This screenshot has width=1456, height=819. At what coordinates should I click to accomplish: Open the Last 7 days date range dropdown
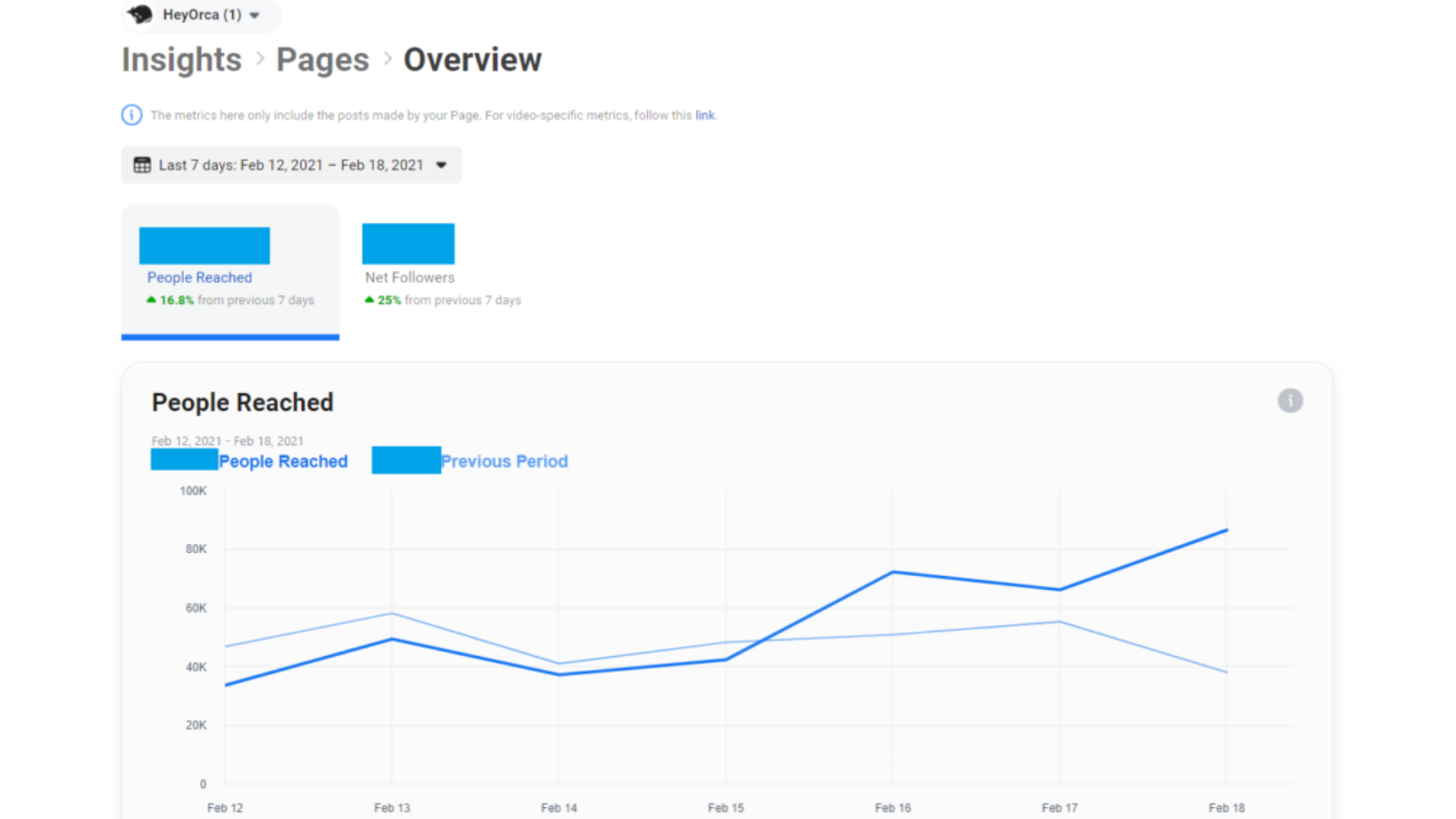coord(291,165)
